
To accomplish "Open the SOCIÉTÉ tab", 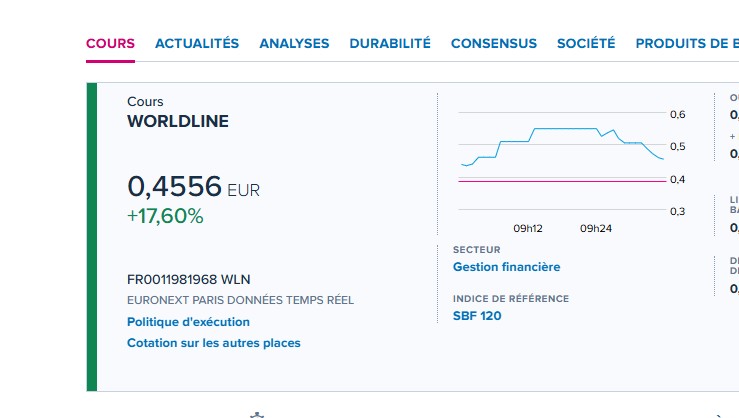I will tap(586, 44).
